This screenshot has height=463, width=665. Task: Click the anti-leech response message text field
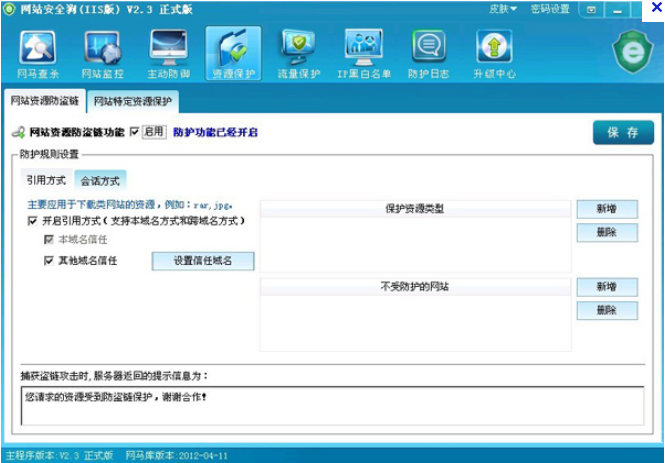click(331, 406)
